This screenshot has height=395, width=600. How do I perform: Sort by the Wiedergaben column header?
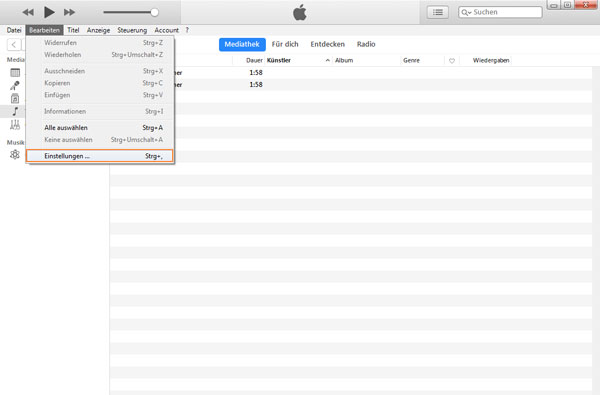(491, 60)
